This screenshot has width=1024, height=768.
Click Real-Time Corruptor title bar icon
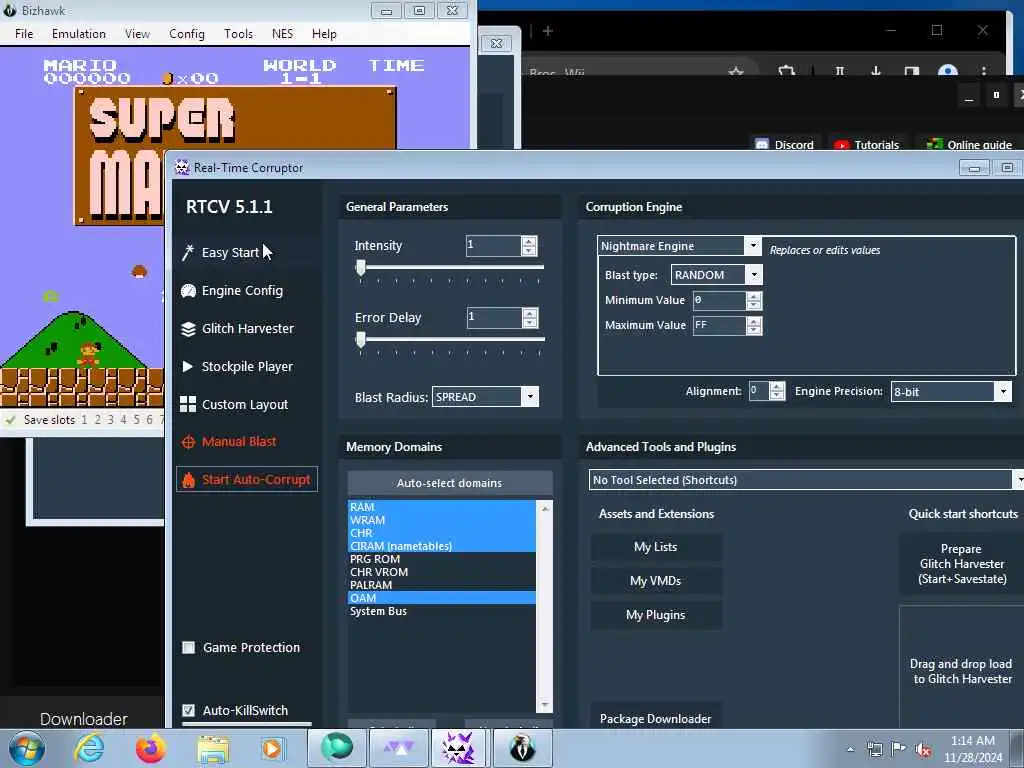click(182, 167)
